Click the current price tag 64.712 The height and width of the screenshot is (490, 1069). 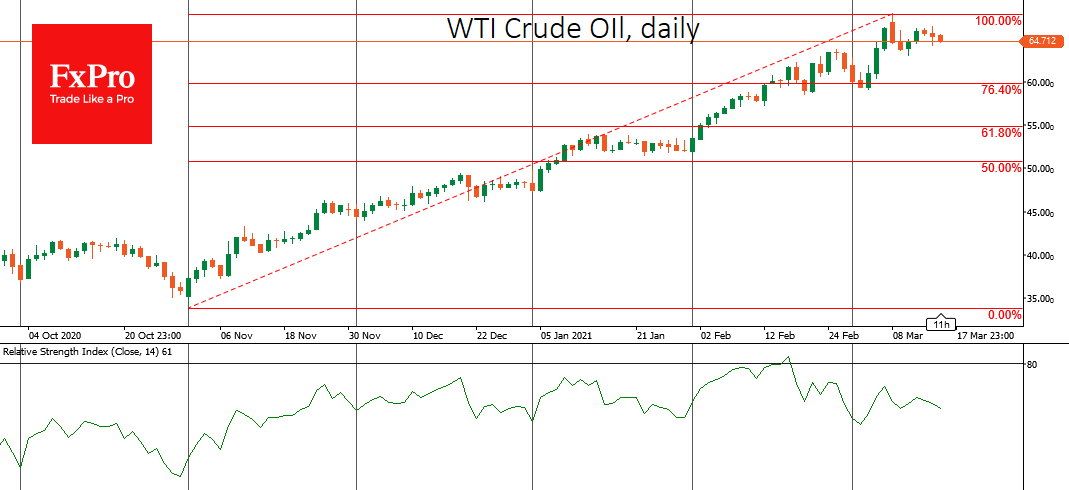point(1040,41)
